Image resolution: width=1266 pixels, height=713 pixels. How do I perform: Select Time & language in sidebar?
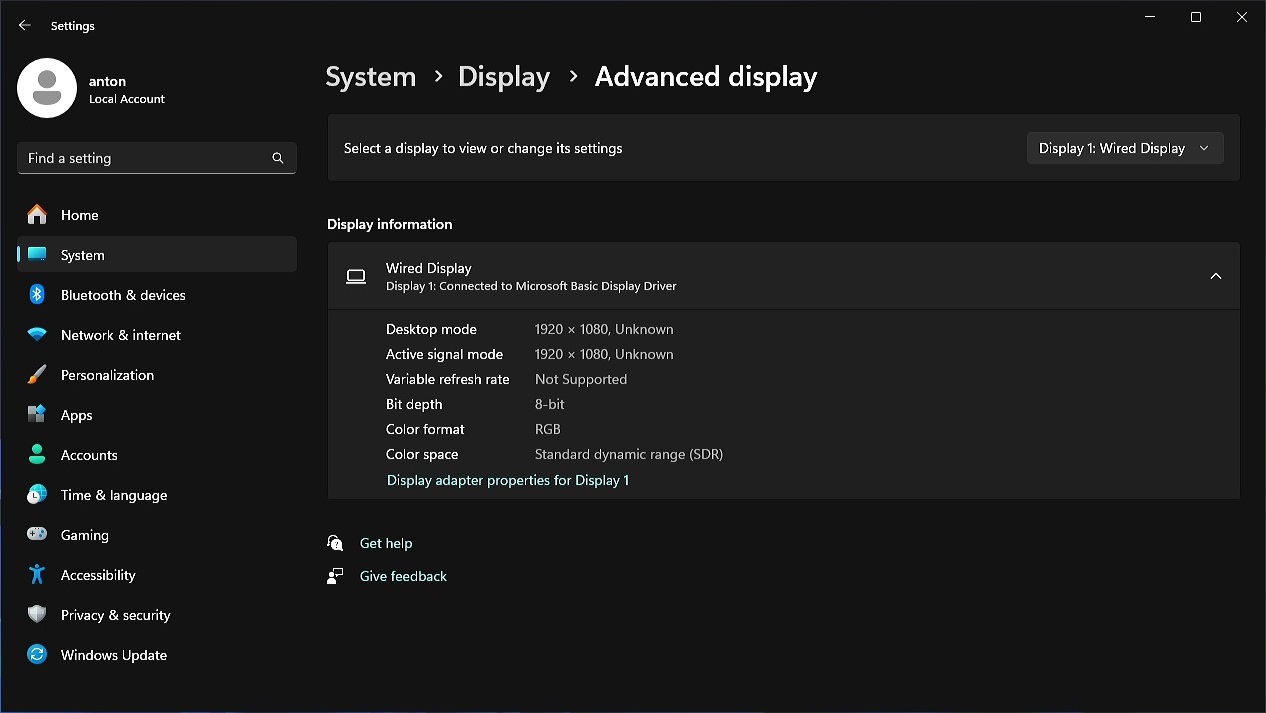pyautogui.click(x=113, y=495)
